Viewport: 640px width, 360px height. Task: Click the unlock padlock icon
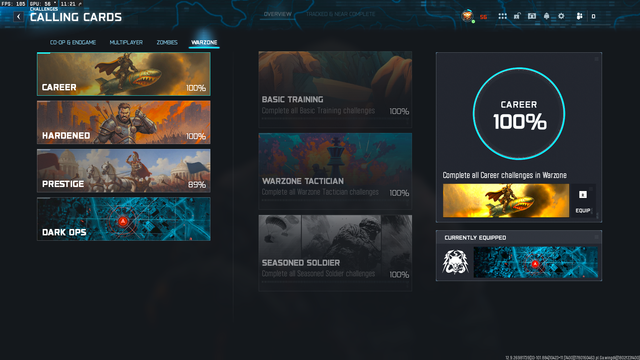(x=517, y=16)
